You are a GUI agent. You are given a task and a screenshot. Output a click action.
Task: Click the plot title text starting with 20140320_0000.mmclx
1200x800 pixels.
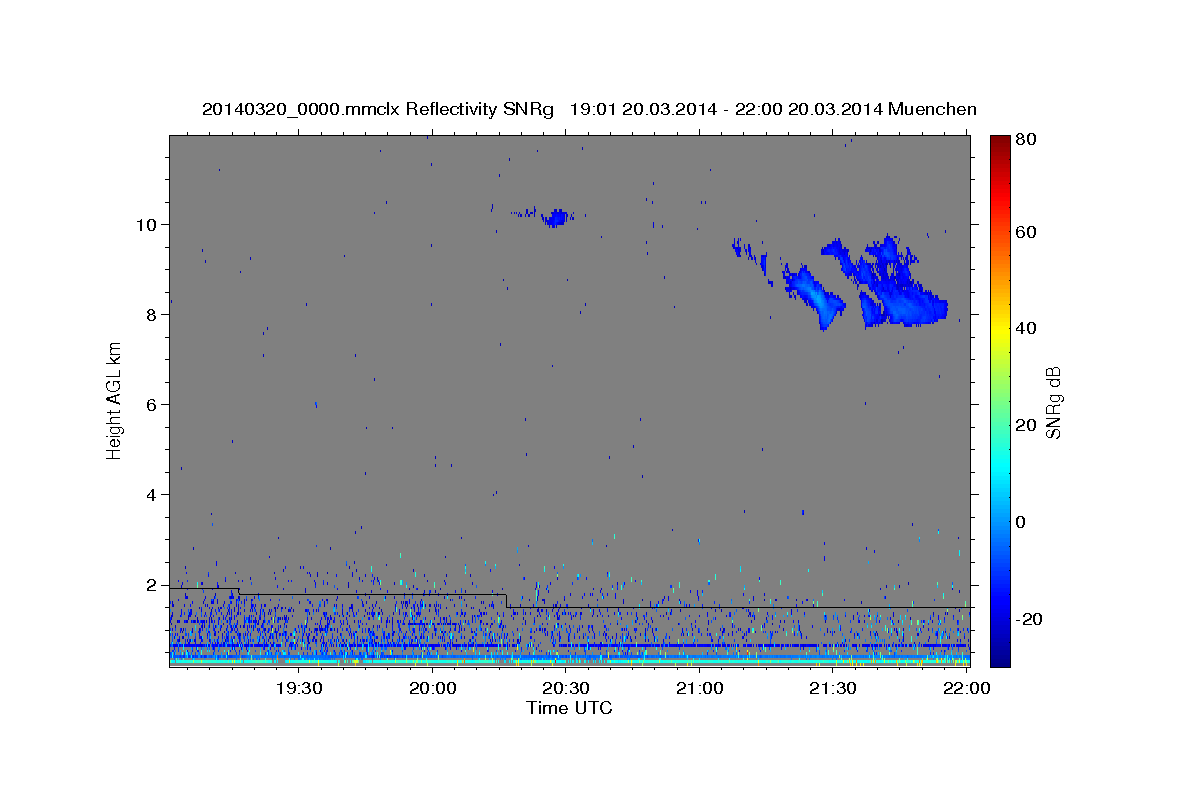pos(589,109)
